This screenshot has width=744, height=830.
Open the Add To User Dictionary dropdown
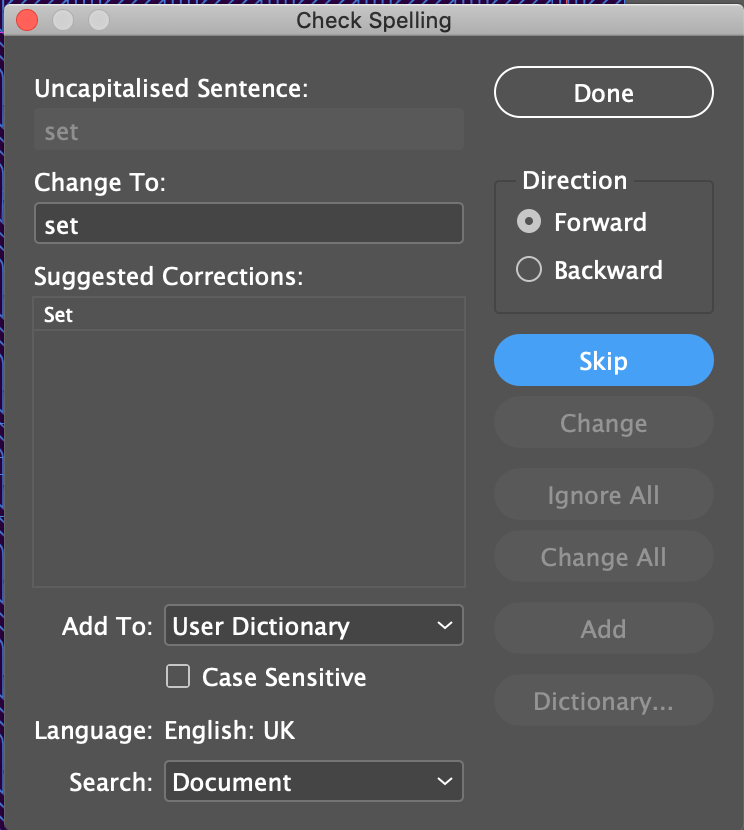point(313,627)
